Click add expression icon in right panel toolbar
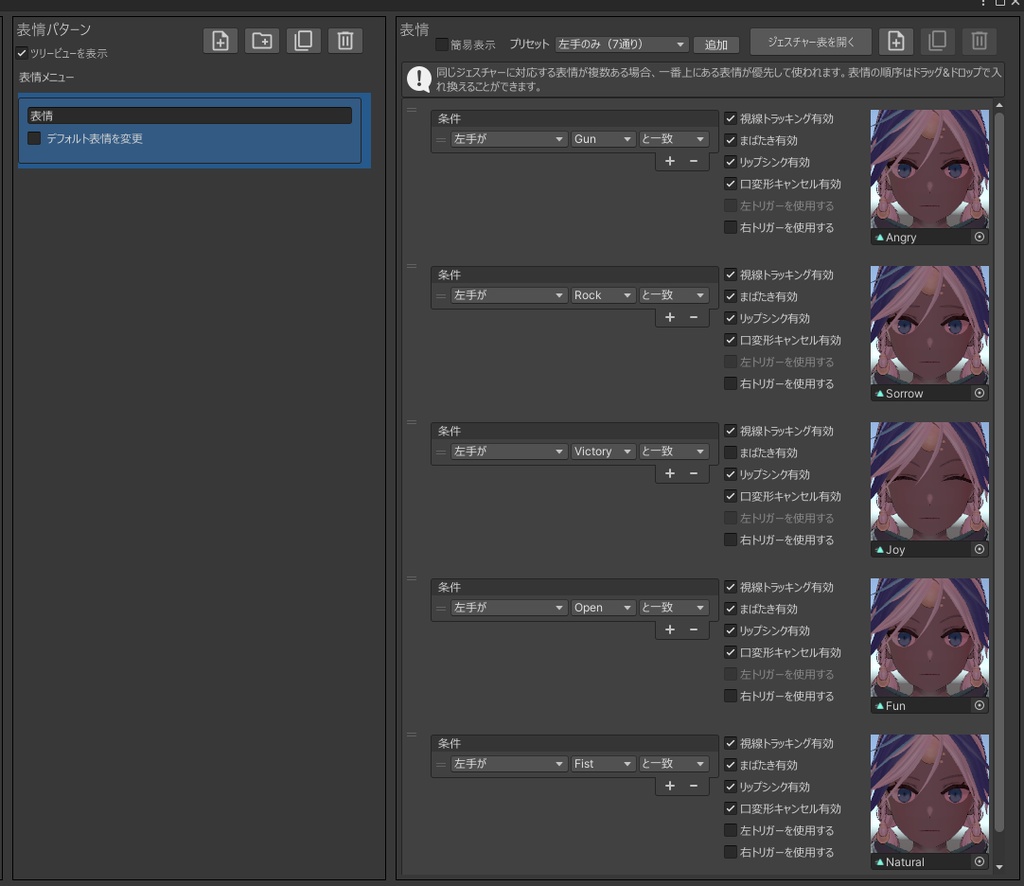The height and width of the screenshot is (886, 1024). click(896, 41)
